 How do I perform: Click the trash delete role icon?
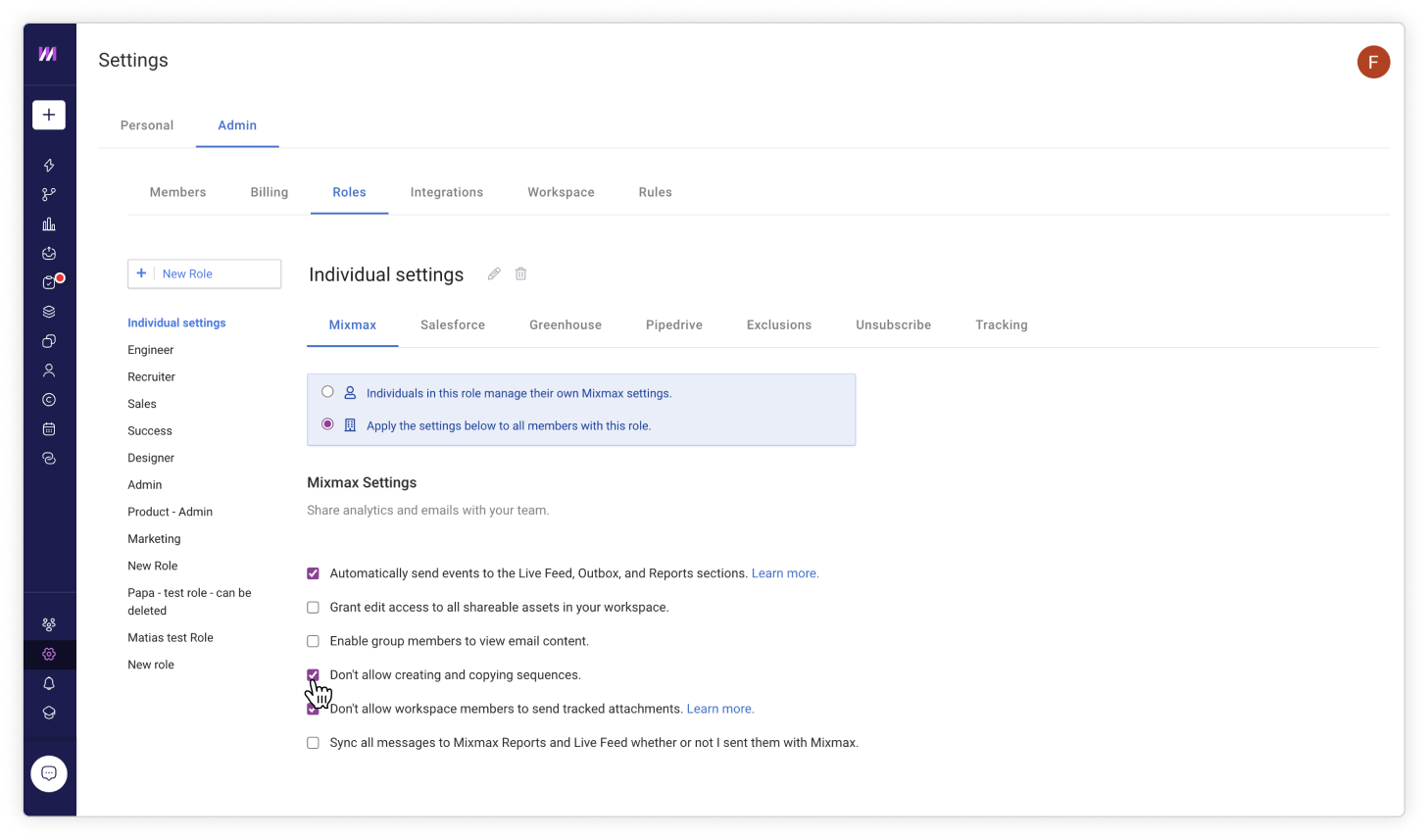coord(521,274)
